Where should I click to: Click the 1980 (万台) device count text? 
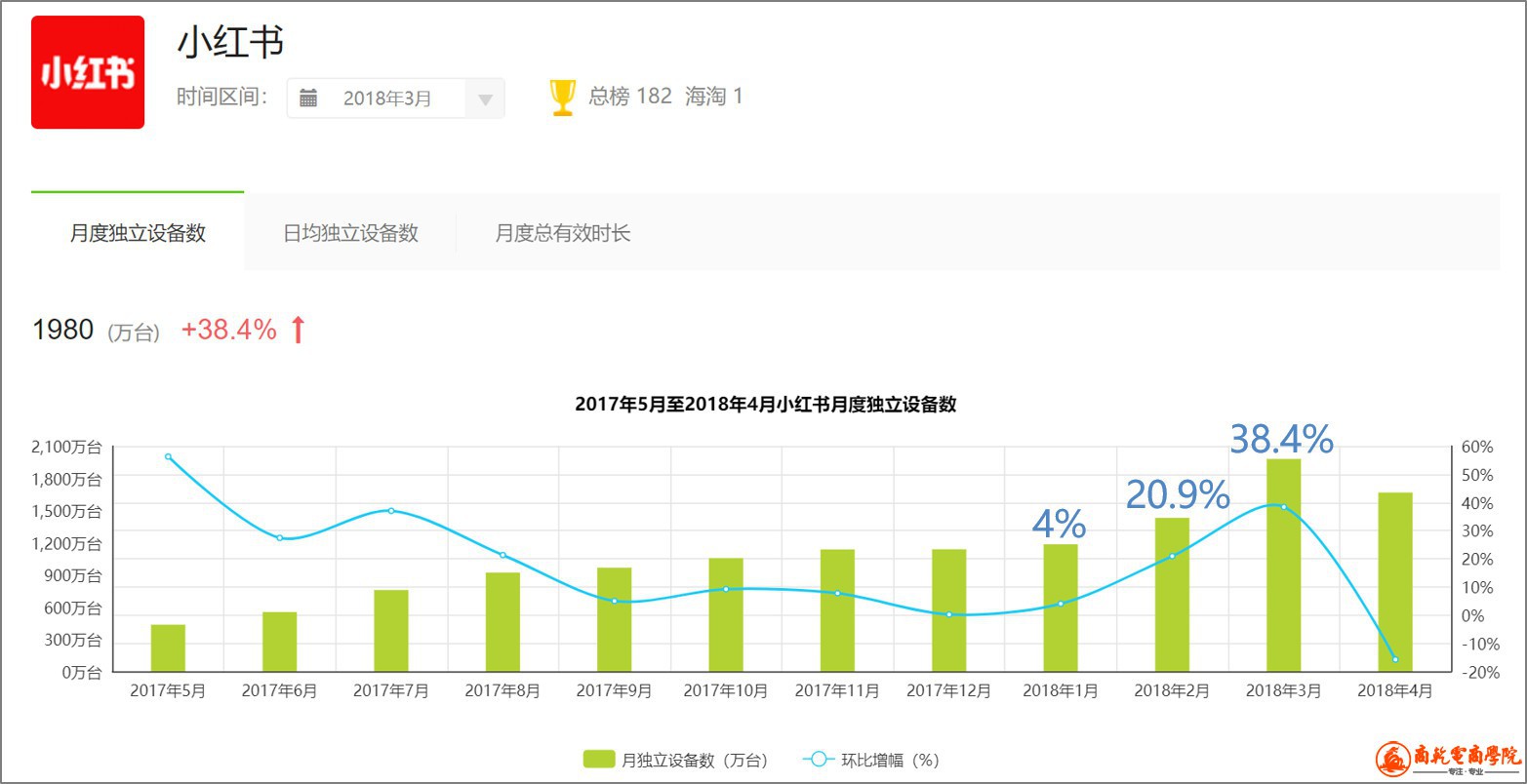coord(96,331)
